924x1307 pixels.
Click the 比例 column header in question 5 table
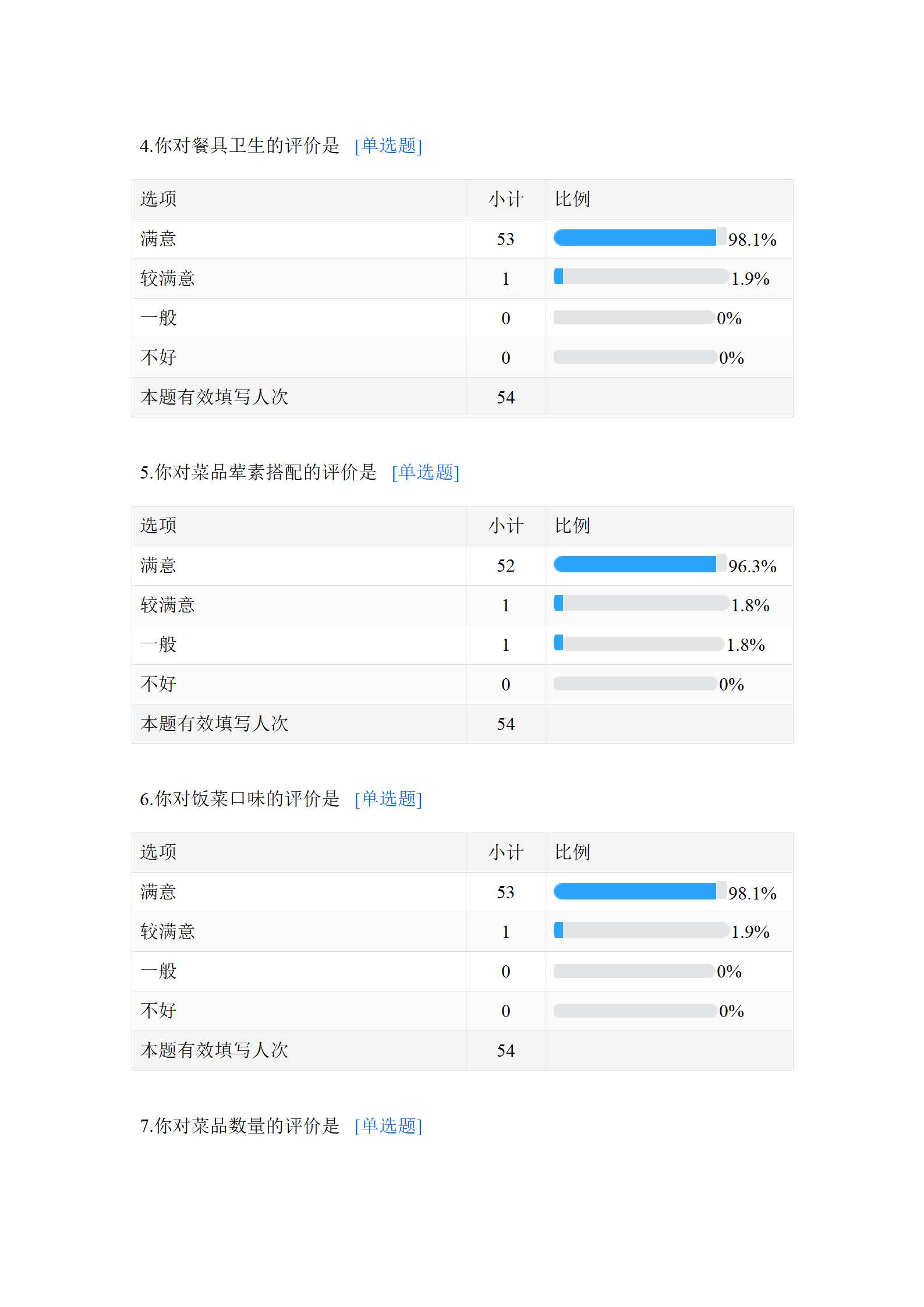pos(572,526)
